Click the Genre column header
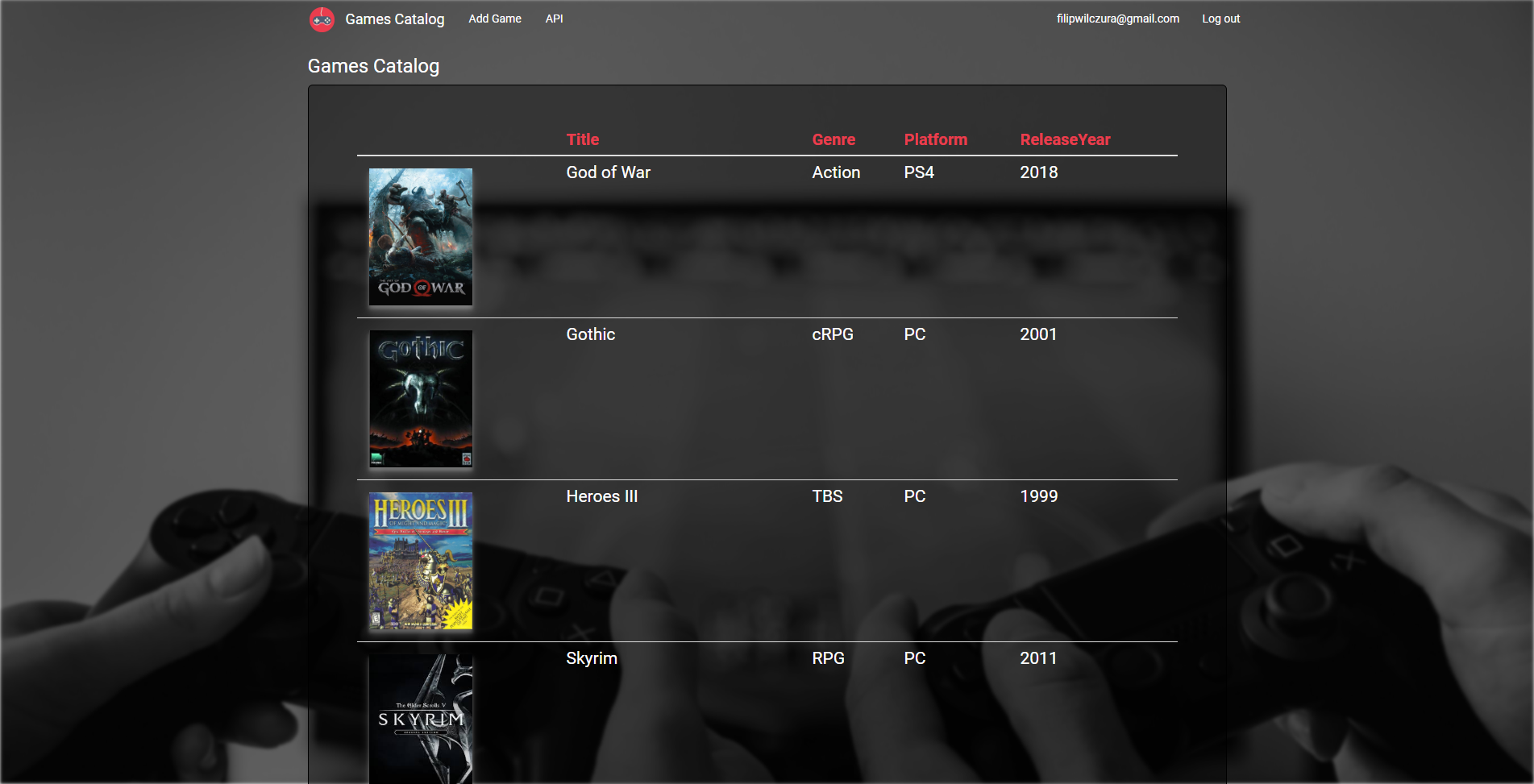The image size is (1534, 784). [834, 139]
